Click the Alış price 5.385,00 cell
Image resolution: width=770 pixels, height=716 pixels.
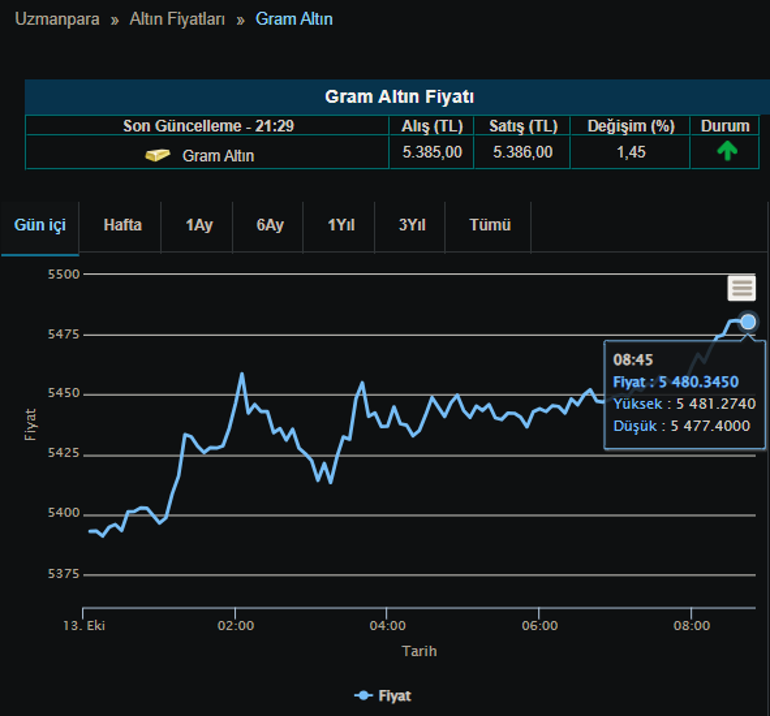pos(432,152)
